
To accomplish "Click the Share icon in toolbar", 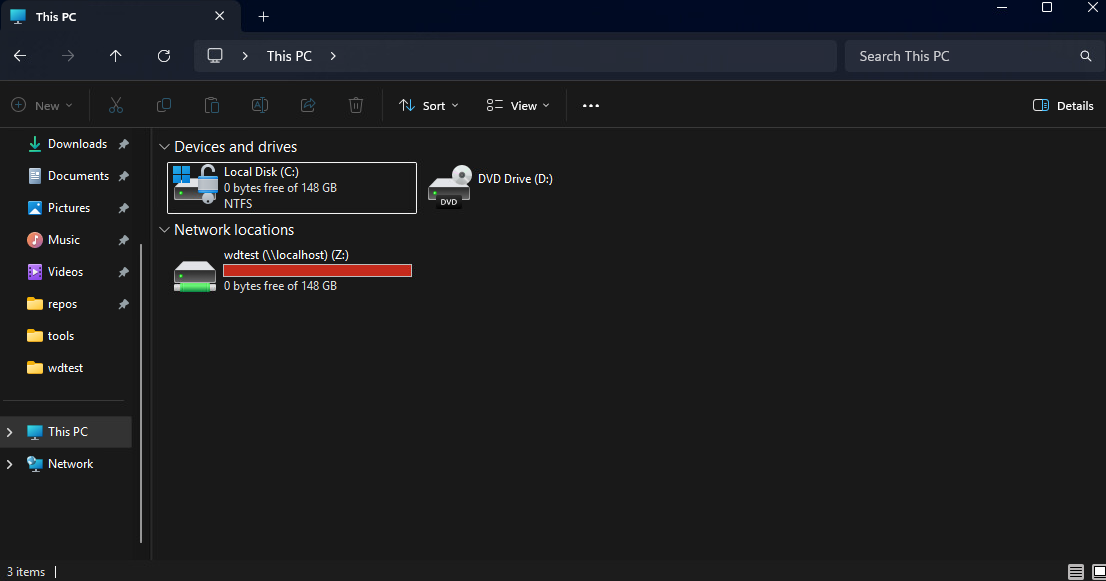I will pyautogui.click(x=308, y=106).
